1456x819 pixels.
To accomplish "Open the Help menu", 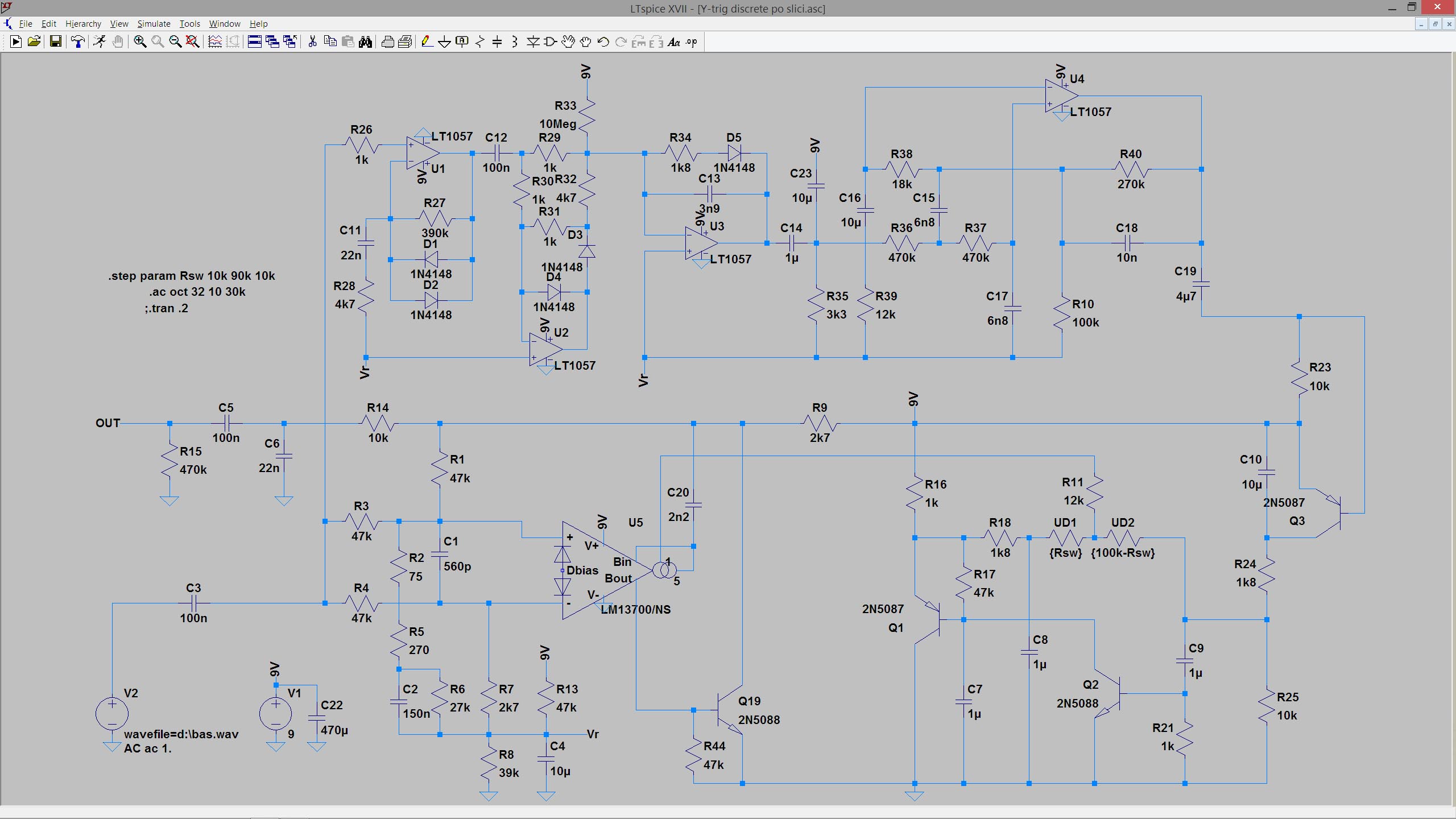I will [258, 23].
